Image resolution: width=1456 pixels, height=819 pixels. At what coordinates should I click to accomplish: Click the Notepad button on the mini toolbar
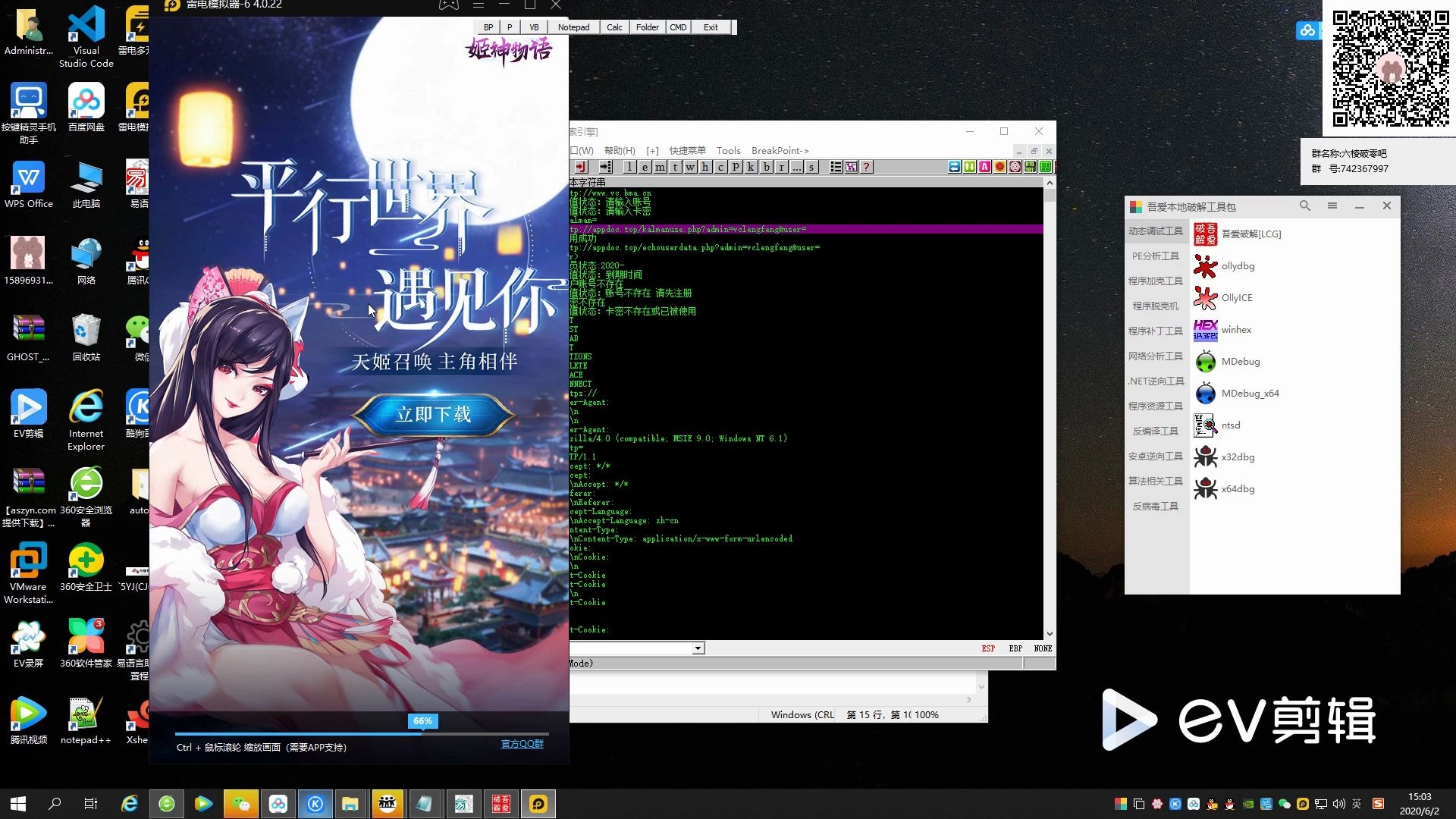(x=573, y=27)
